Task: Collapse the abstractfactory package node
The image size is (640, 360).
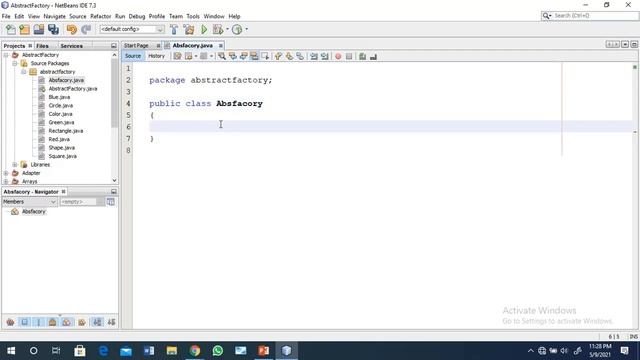Action: click(24, 72)
